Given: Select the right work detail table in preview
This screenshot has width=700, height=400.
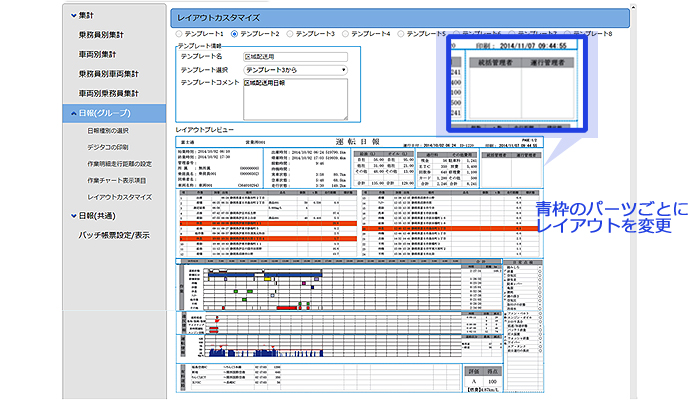Looking at the screenshot, I should (x=451, y=223).
